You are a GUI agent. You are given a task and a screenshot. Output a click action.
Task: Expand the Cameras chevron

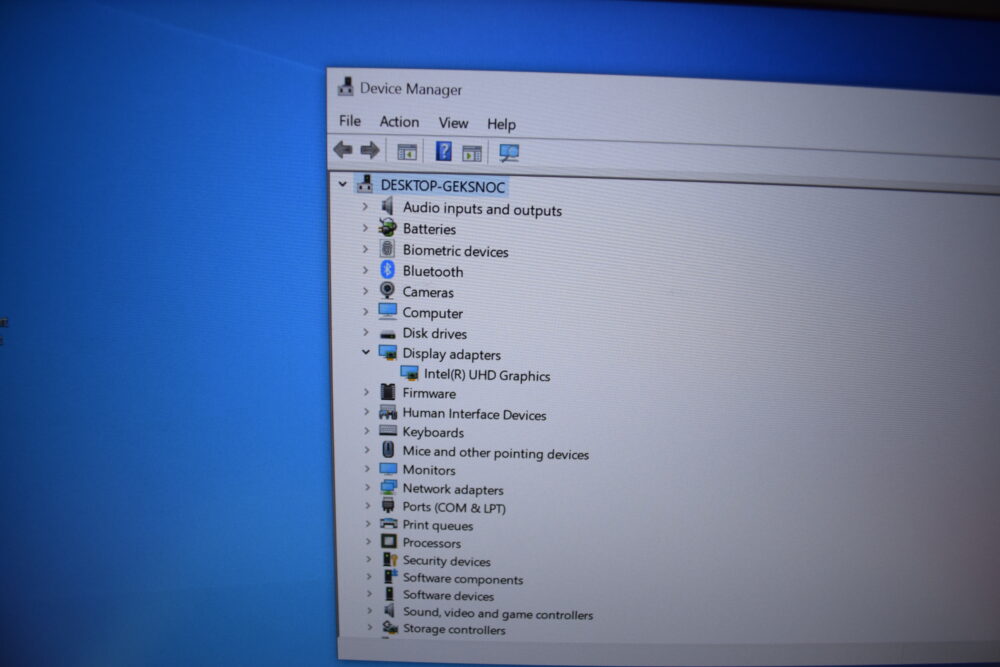coord(365,291)
